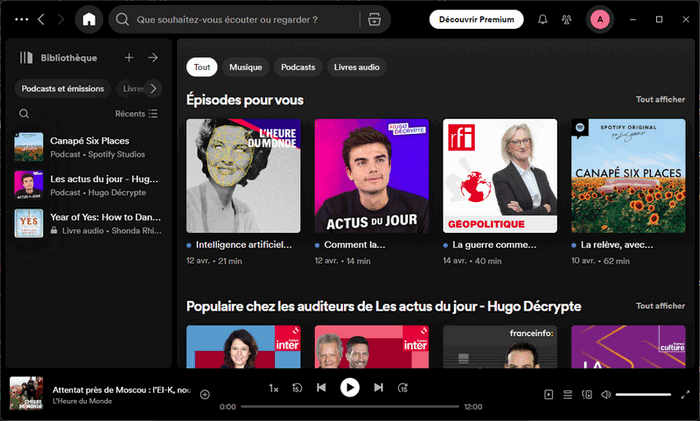Open the France Inter two men podcast card
700x421 pixels.
coord(371,347)
